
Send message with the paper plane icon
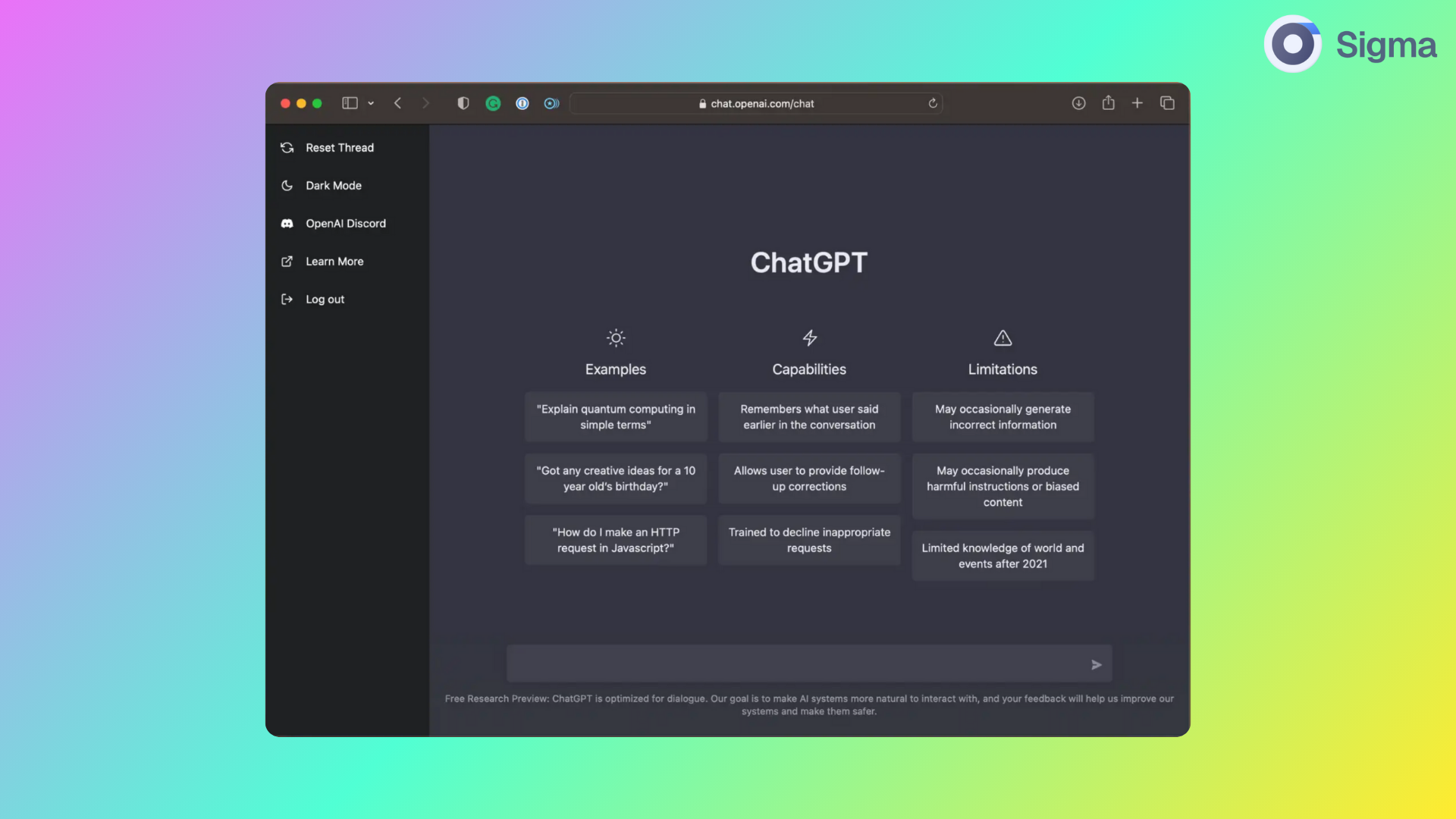pyautogui.click(x=1096, y=665)
